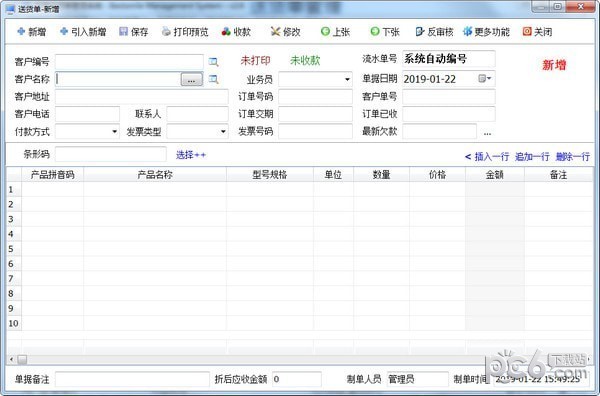600x396 pixels.
Task: Focus the 客户单号 input field
Action: tap(449, 96)
